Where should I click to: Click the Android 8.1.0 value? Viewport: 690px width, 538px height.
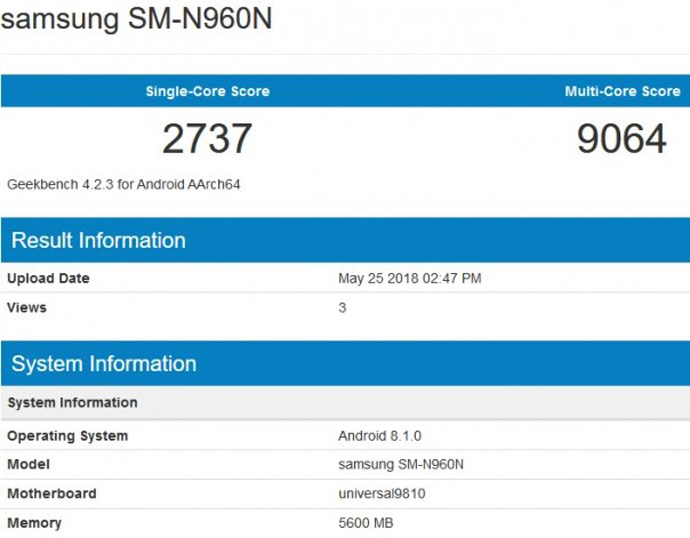pos(381,436)
